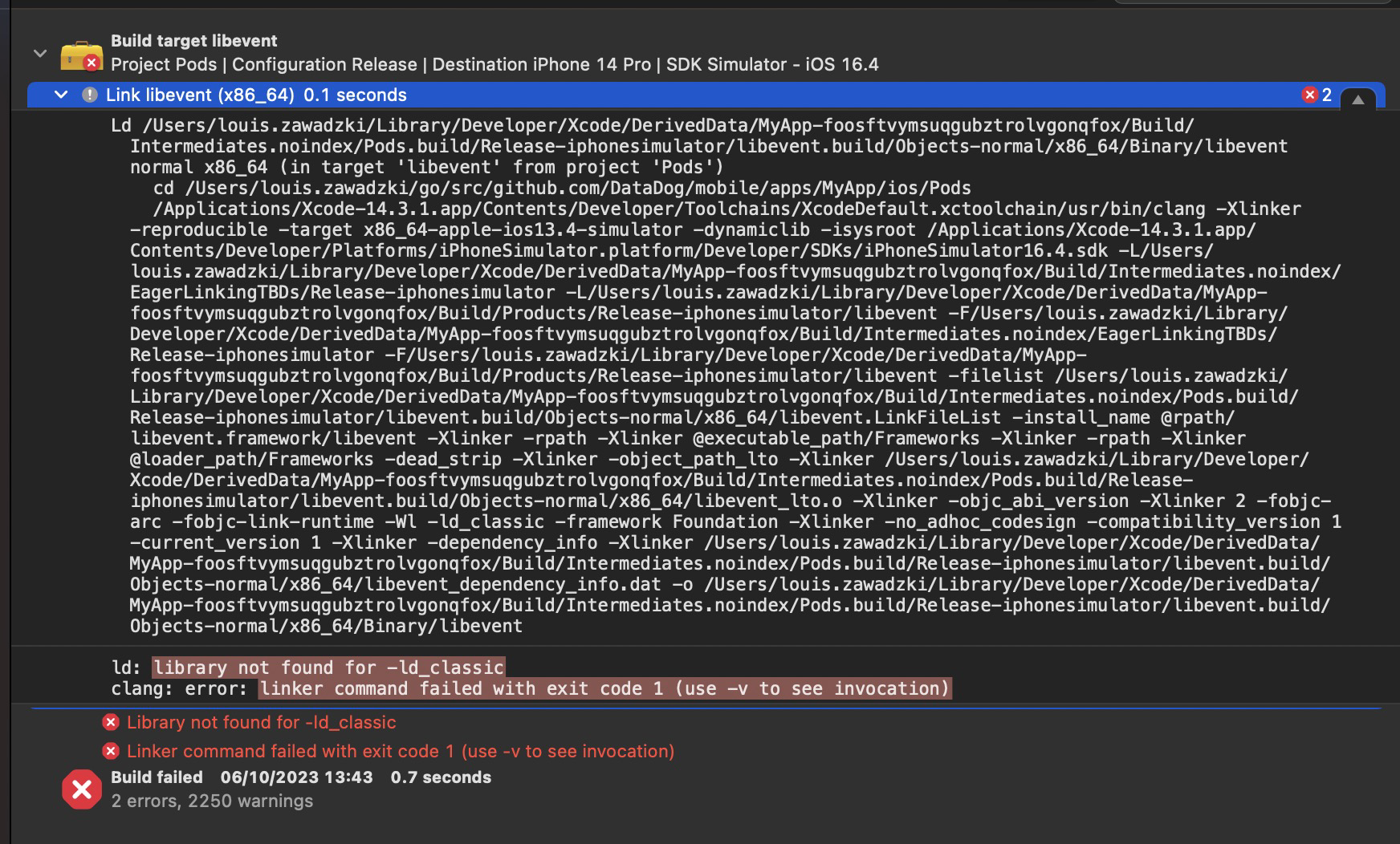Click the red error badge on the toolbox icon
Screen dimensions: 1400x844
(91, 61)
